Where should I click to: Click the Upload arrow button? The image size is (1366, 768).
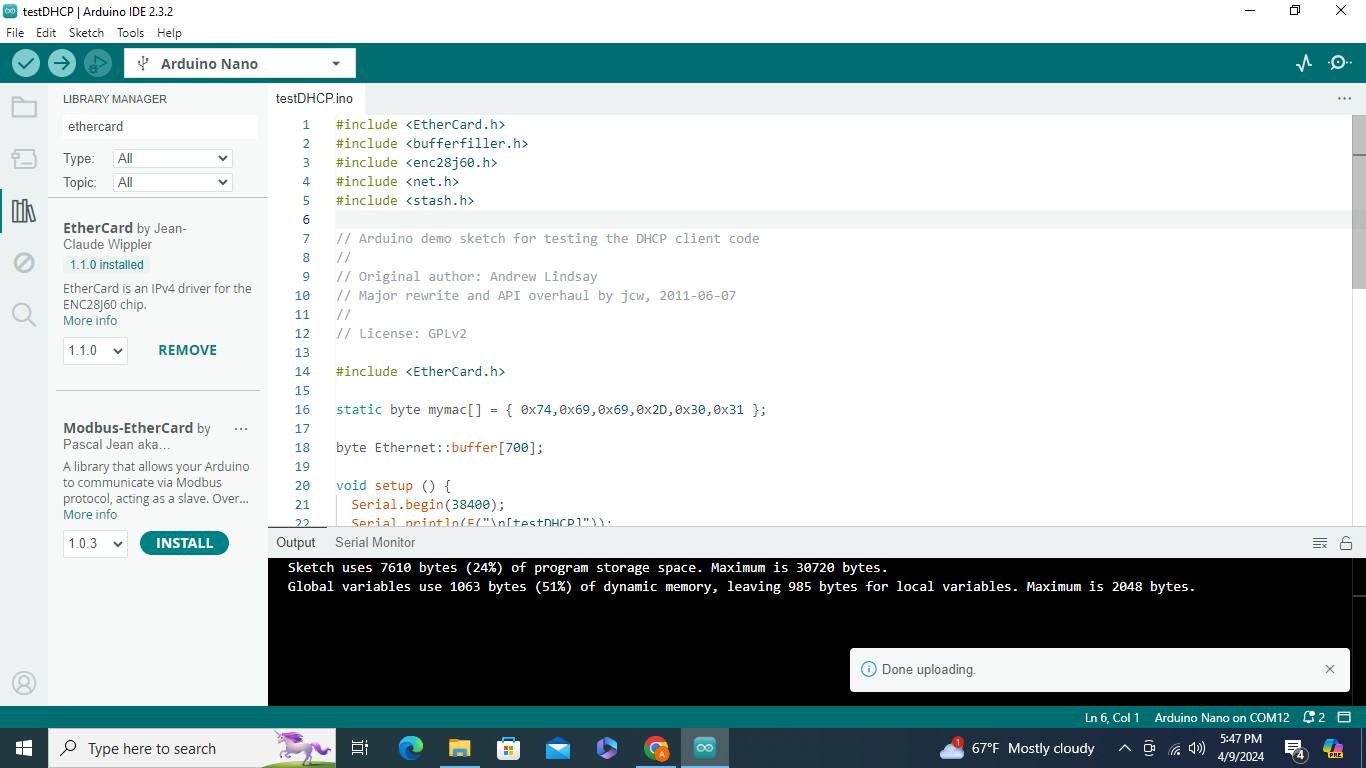point(62,63)
